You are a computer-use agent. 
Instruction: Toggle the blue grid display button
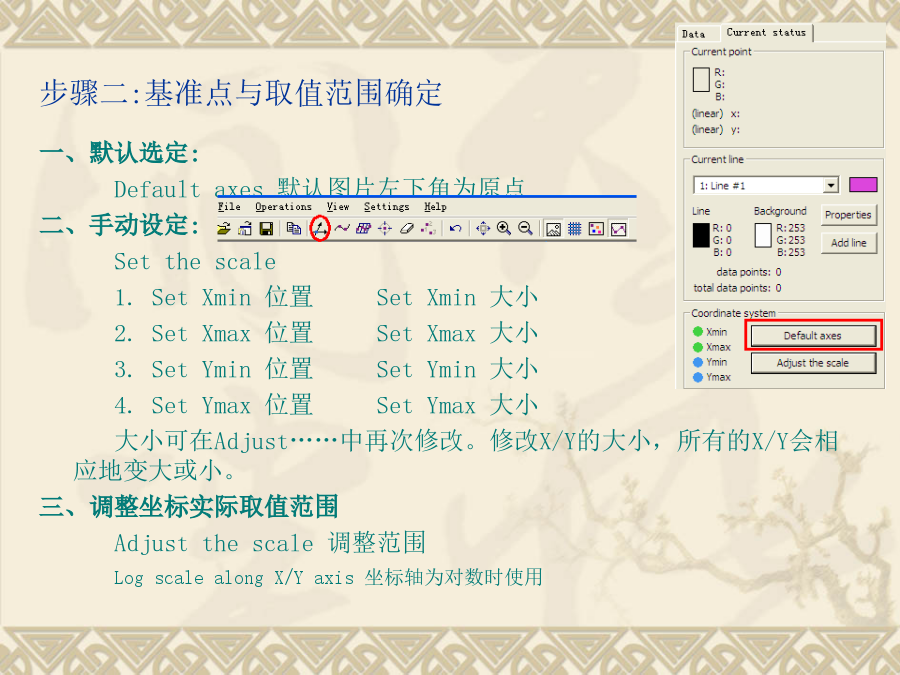[x=575, y=229]
